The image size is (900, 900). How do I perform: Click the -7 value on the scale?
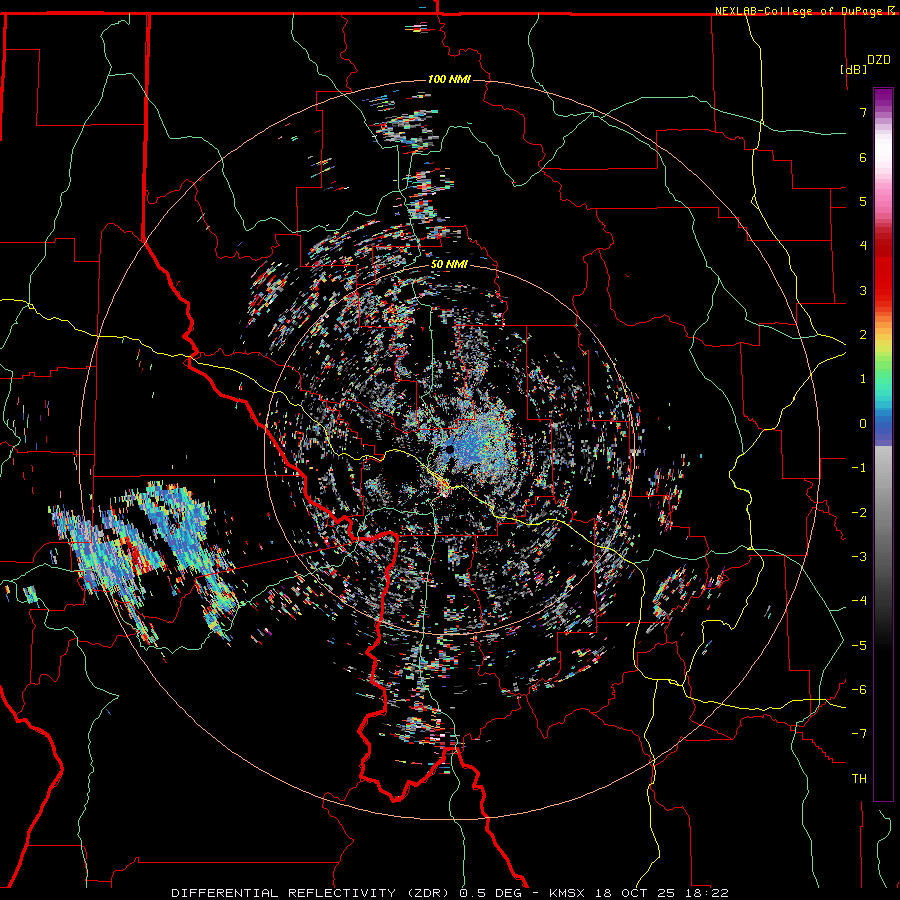859,734
